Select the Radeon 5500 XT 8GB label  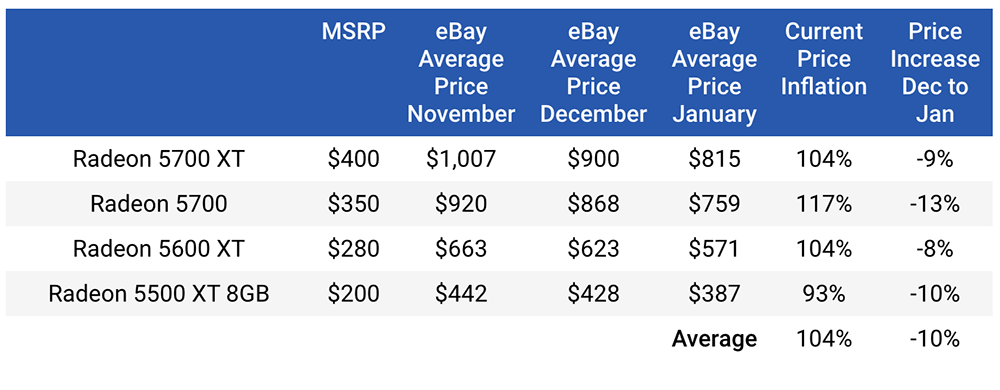159,294
